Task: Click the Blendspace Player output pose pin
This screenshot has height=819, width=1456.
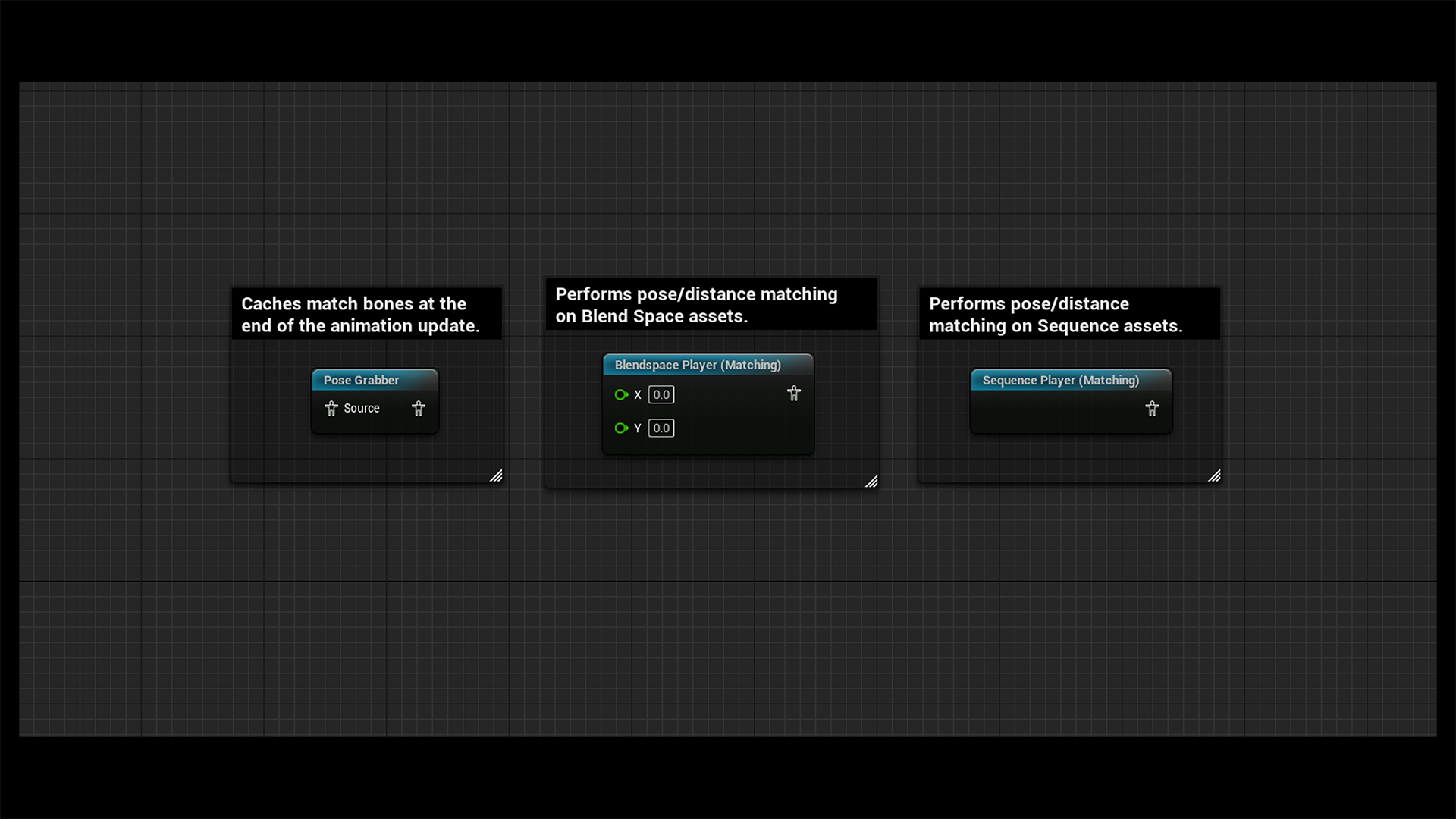Action: 794,394
